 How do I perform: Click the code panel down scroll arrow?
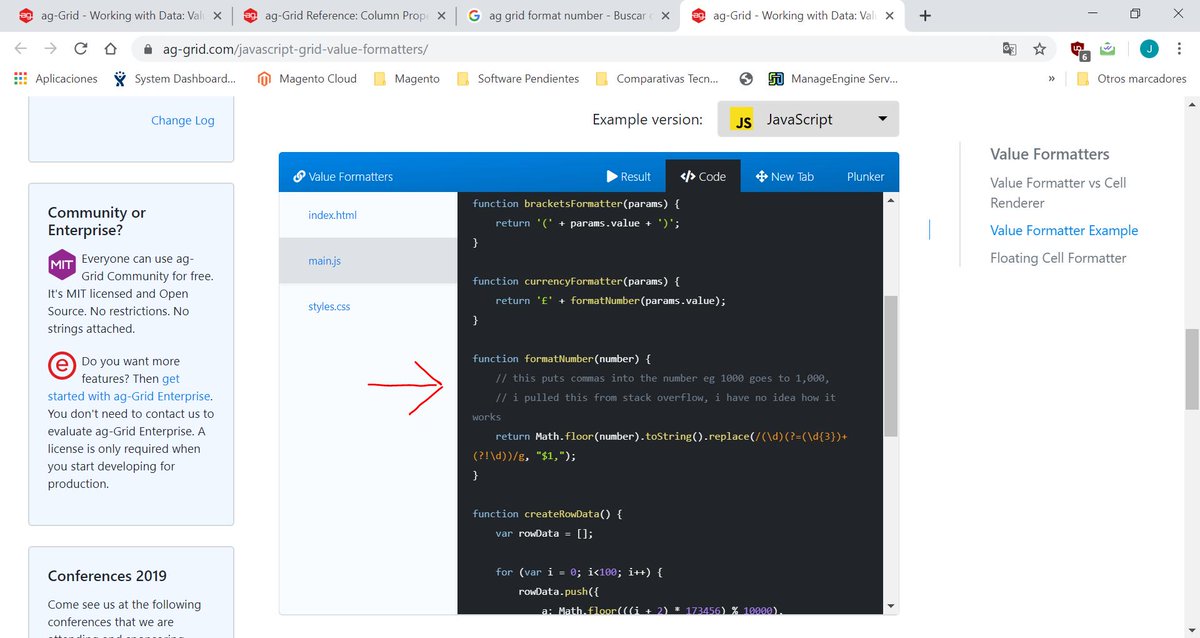(x=891, y=605)
